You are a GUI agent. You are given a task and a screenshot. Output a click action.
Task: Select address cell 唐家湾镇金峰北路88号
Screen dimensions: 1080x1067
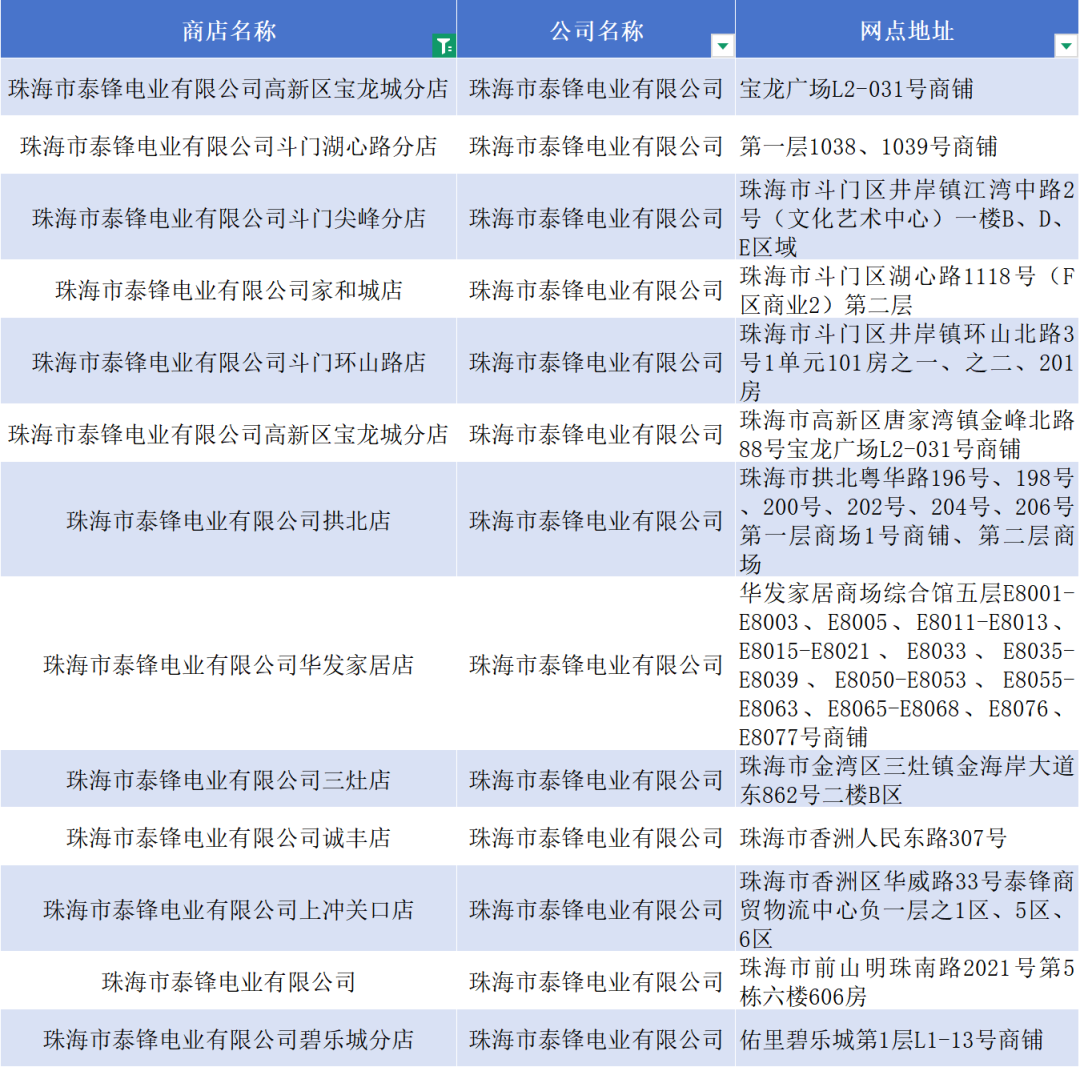coord(906,433)
